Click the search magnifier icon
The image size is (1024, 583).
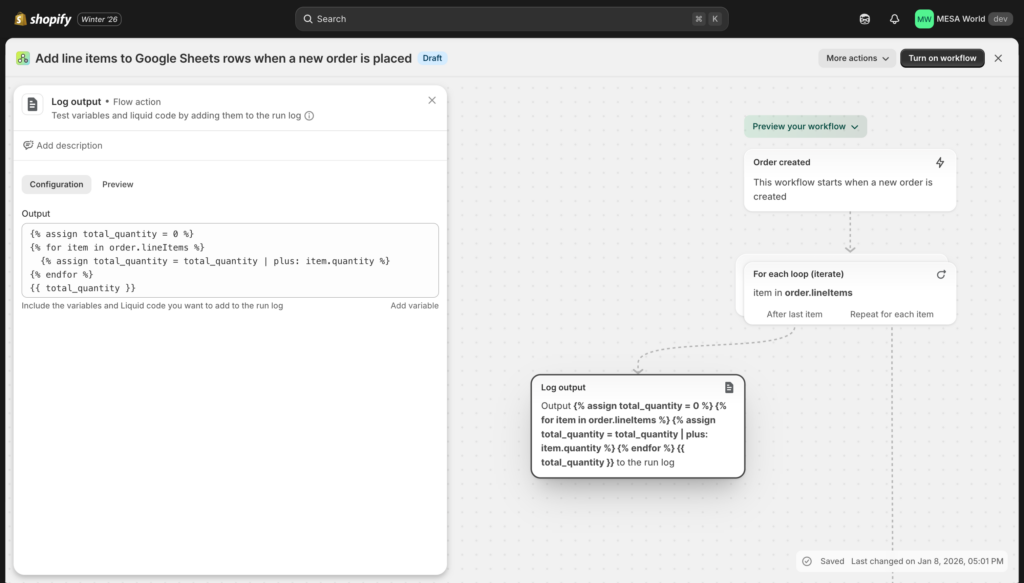coord(308,19)
